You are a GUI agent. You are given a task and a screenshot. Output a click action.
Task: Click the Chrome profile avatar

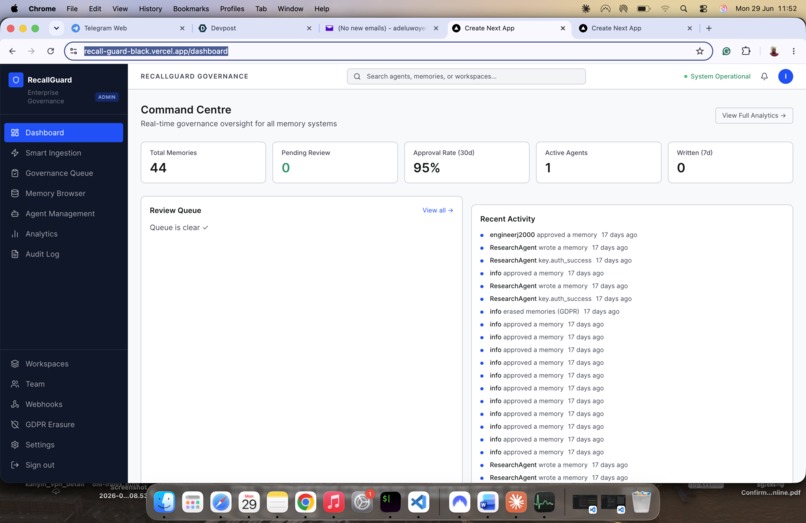tap(774, 51)
